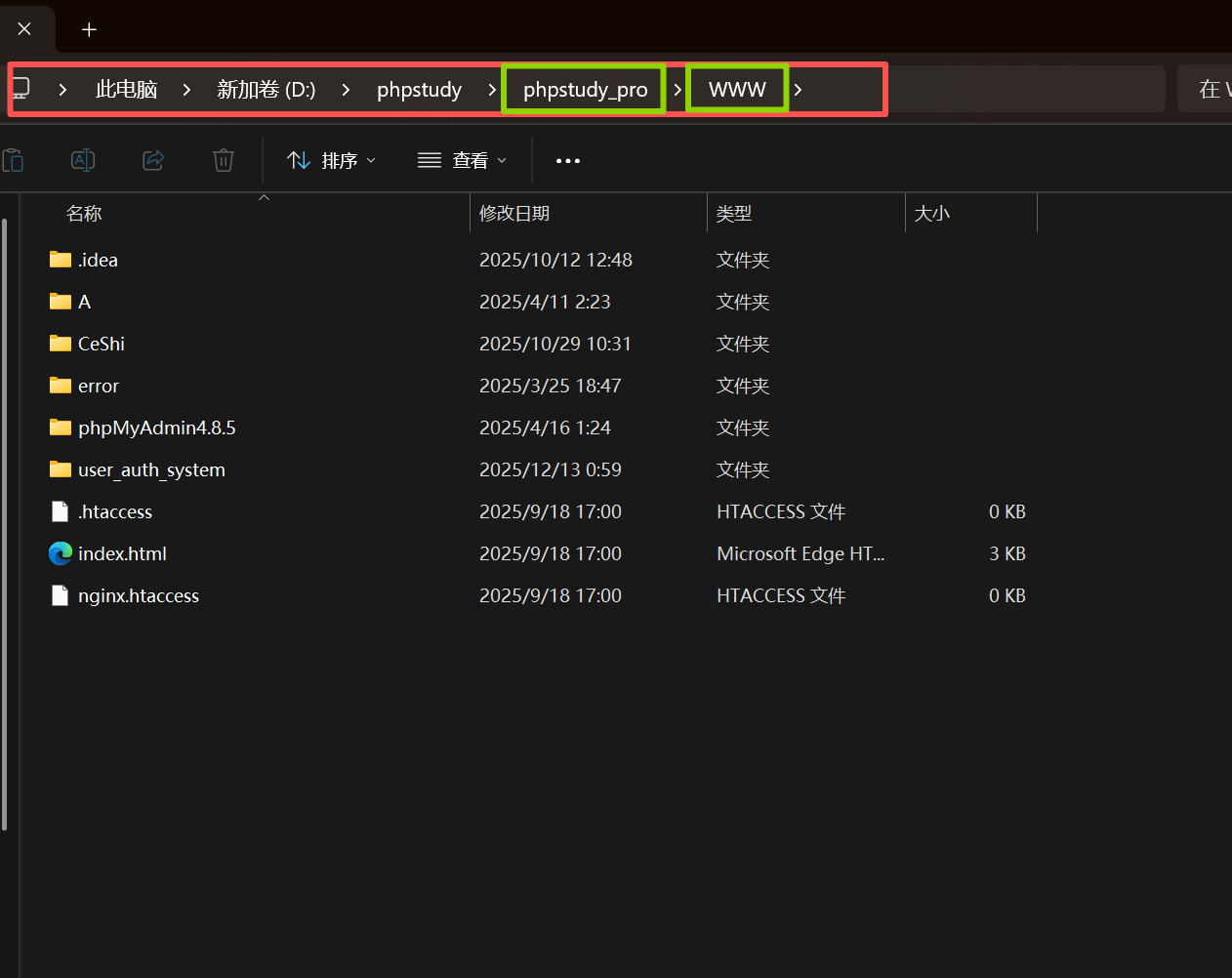Click the delete trash can icon

[224, 160]
